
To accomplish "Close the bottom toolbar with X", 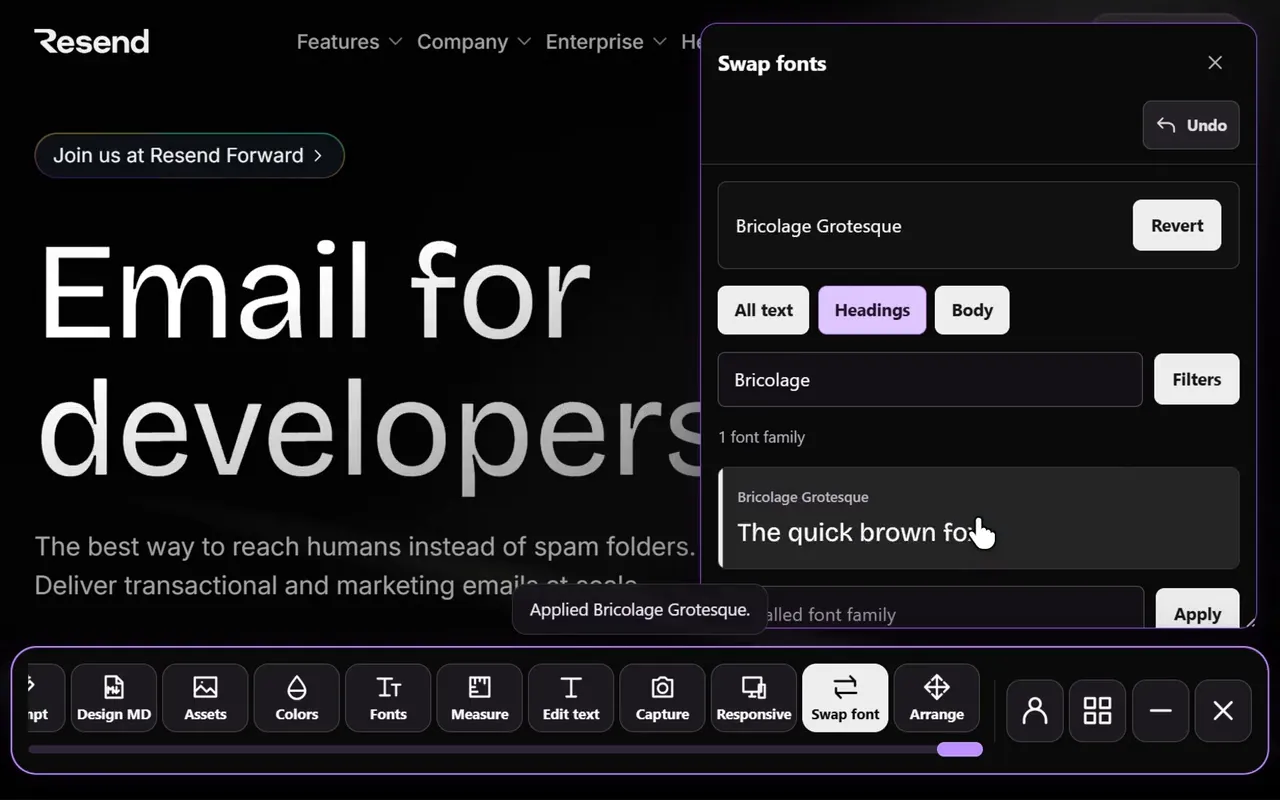I will click(x=1223, y=711).
